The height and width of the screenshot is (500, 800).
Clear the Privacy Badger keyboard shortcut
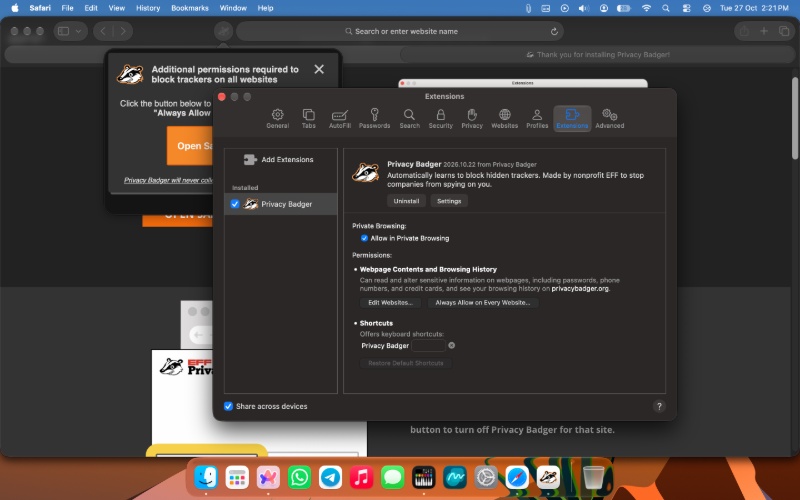(x=452, y=345)
